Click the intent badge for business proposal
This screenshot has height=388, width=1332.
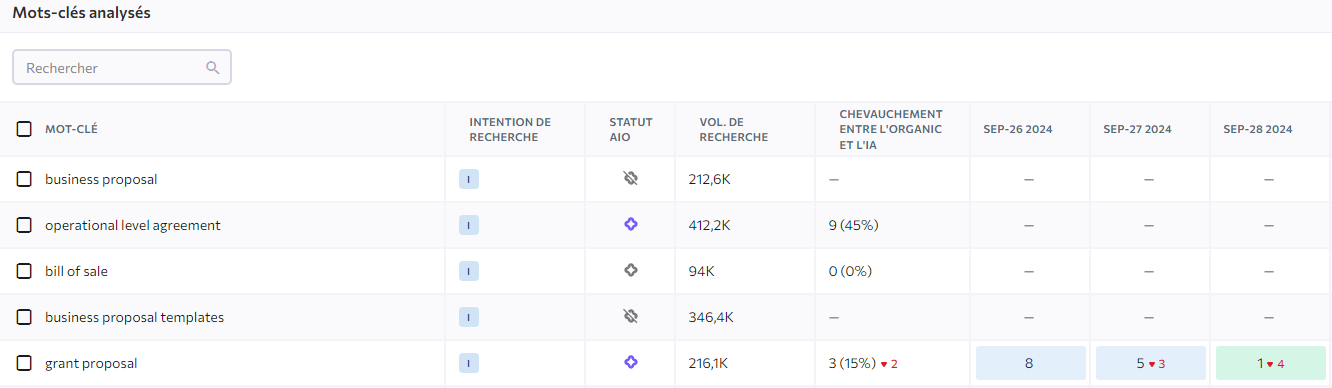click(x=469, y=180)
